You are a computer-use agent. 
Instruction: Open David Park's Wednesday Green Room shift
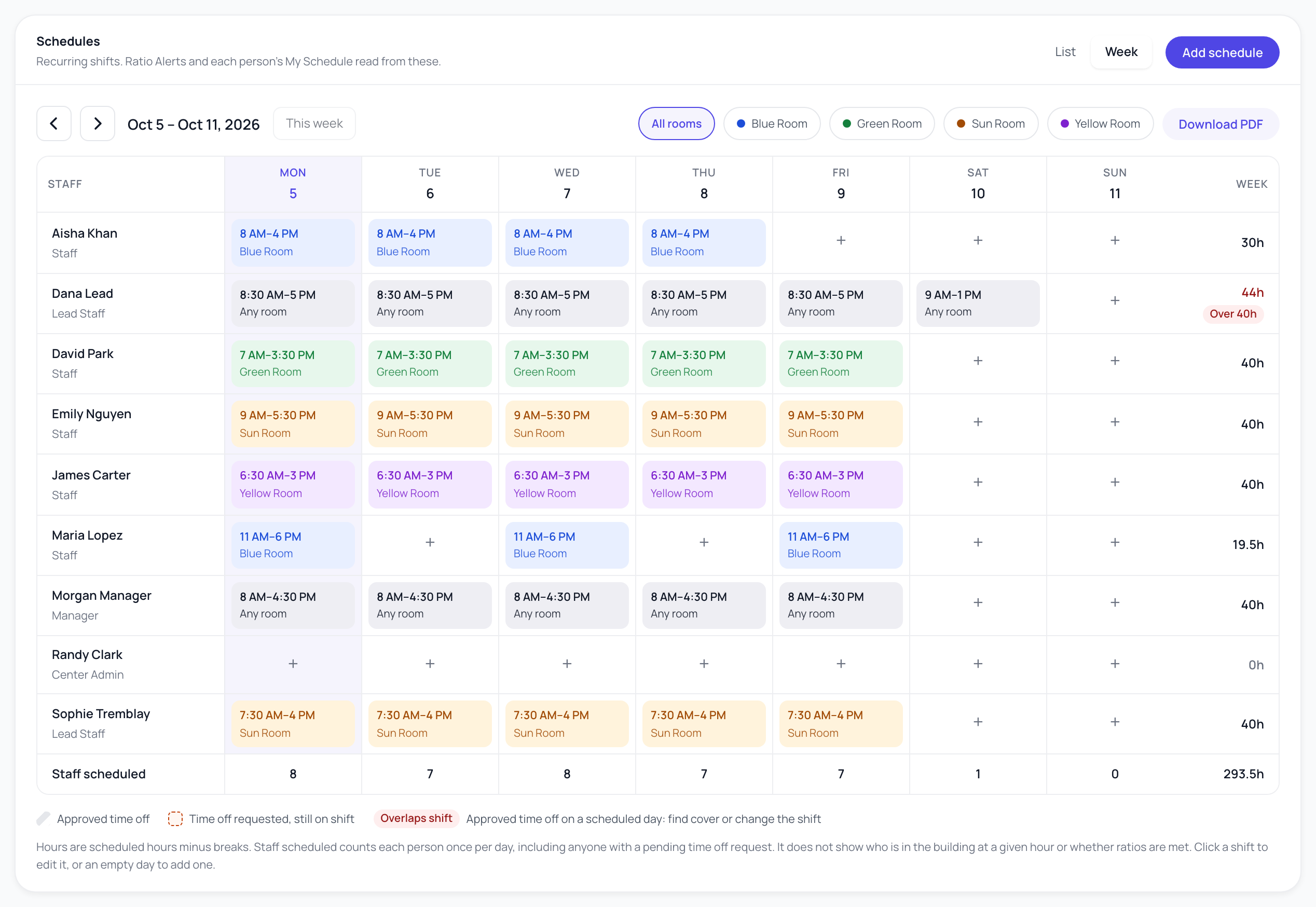point(567,364)
